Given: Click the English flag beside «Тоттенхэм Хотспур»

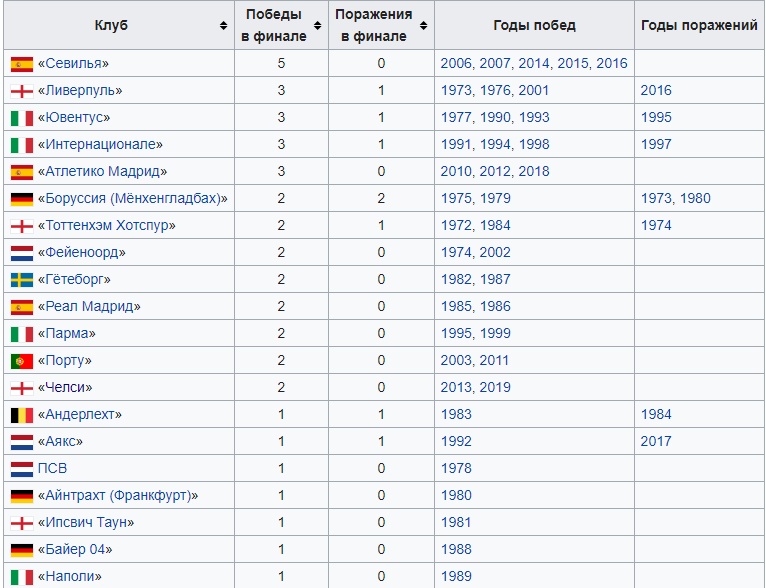Looking at the screenshot, I should 22,226.
